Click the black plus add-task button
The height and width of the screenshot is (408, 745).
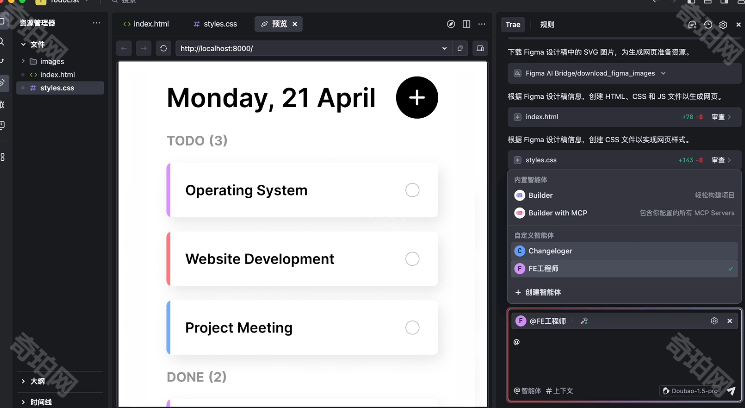[417, 97]
